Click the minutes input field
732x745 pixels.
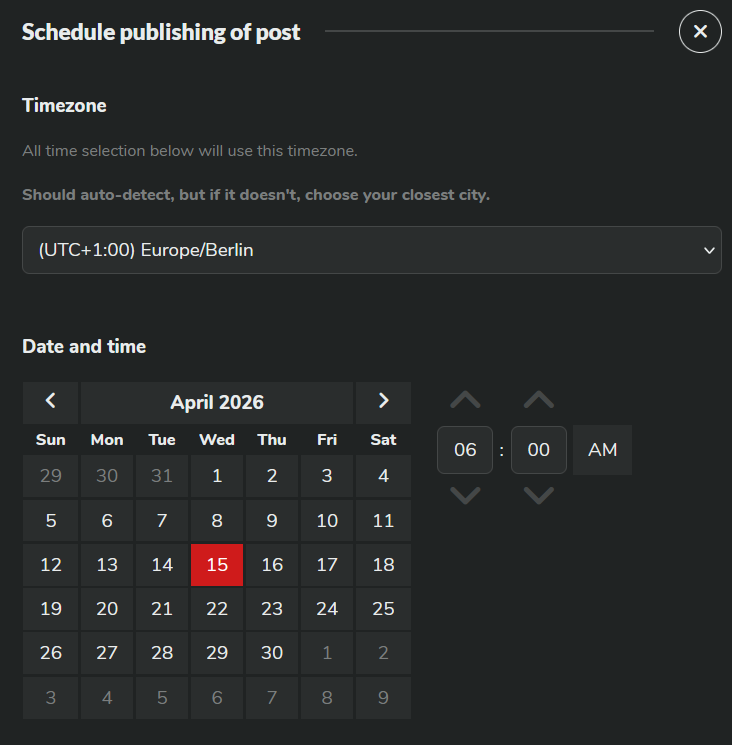click(x=539, y=450)
